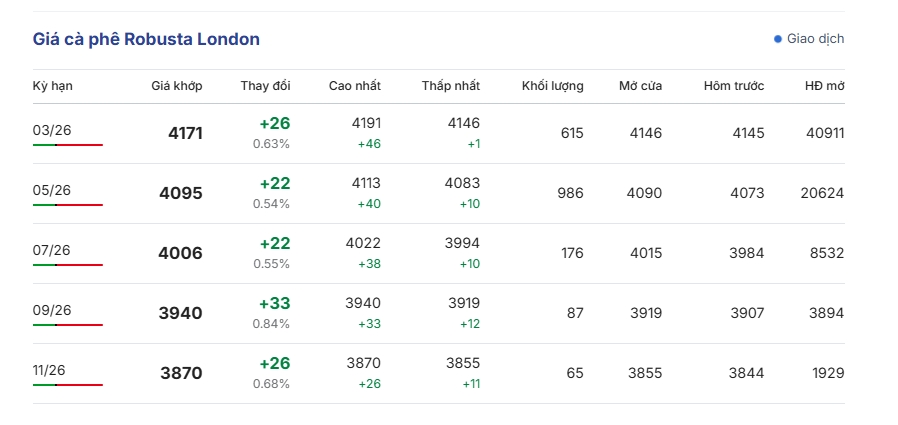Sort by Giá khớp column header

[x=177, y=86]
